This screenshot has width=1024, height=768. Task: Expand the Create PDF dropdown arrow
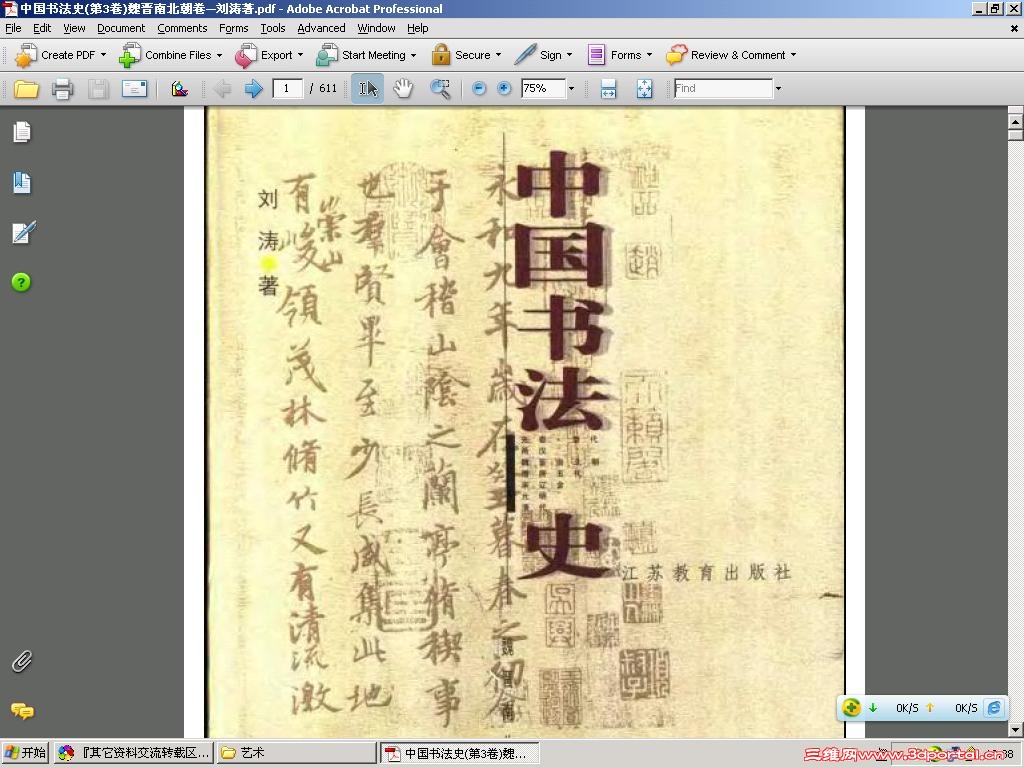point(103,55)
